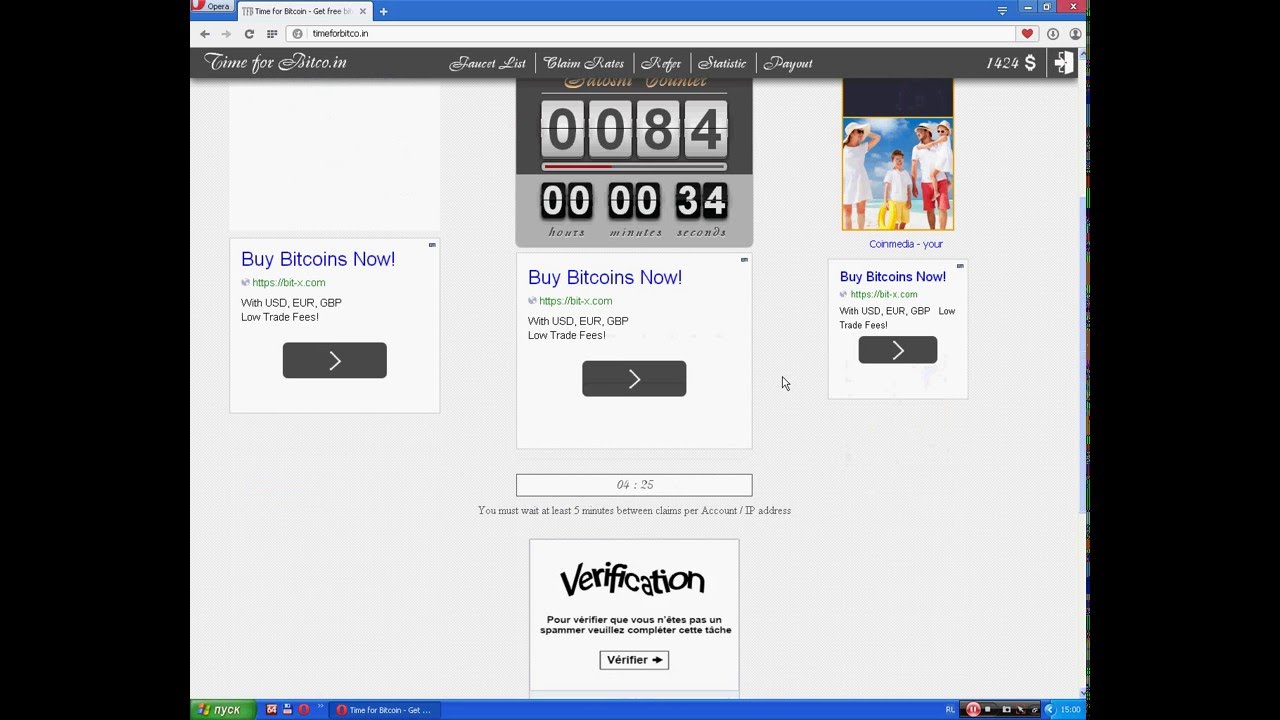Go forward to next page

tap(226, 33)
